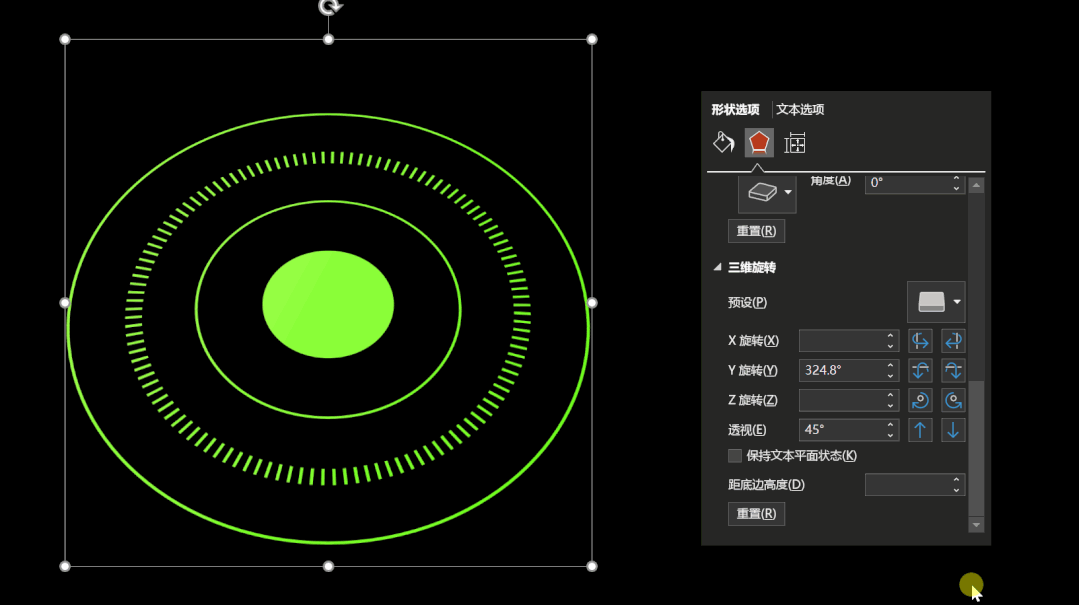Collapse the 三维旋转 section
The image size is (1079, 605).
point(717,268)
